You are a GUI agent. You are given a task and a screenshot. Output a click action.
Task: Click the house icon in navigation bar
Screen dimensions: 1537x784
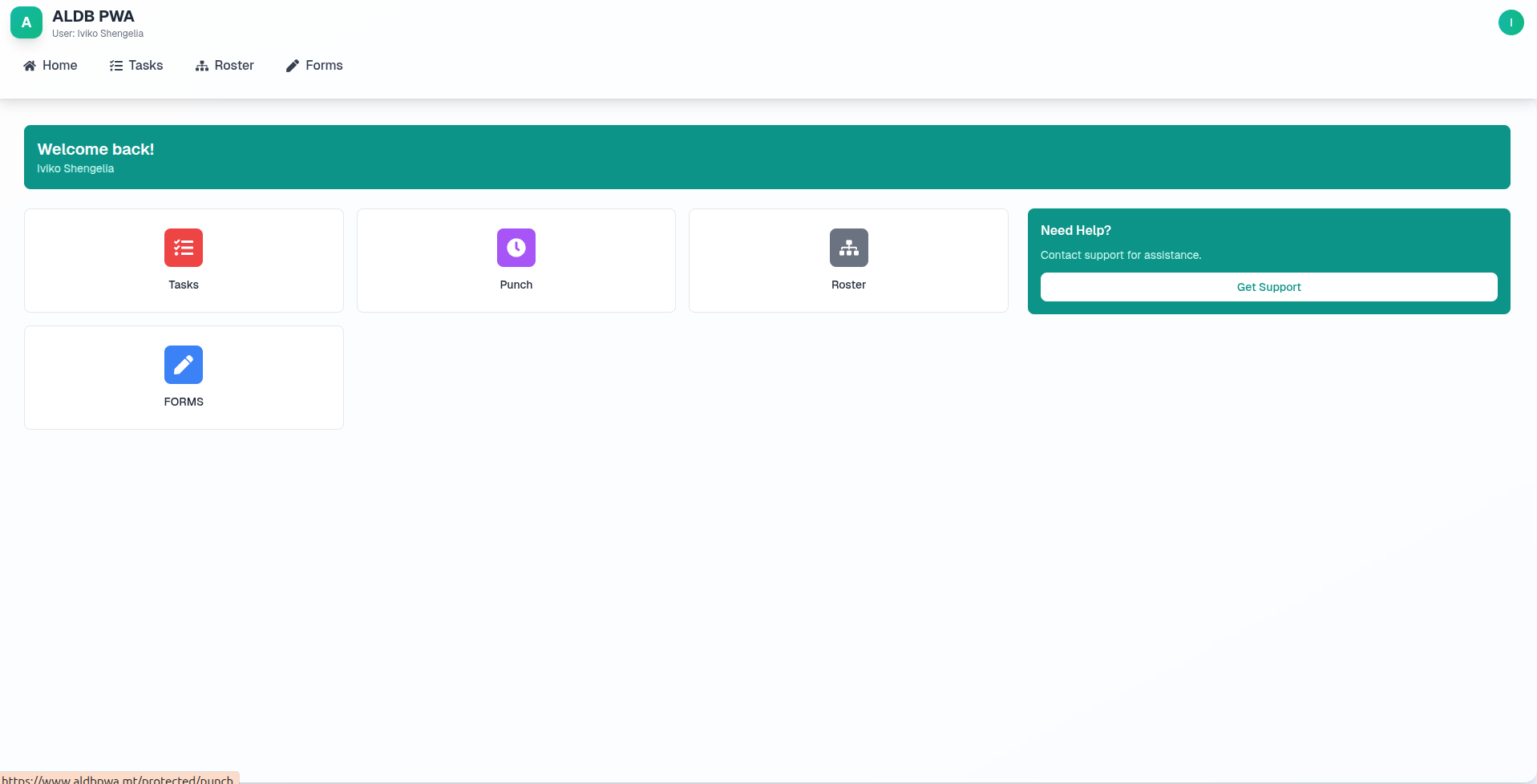pos(30,66)
